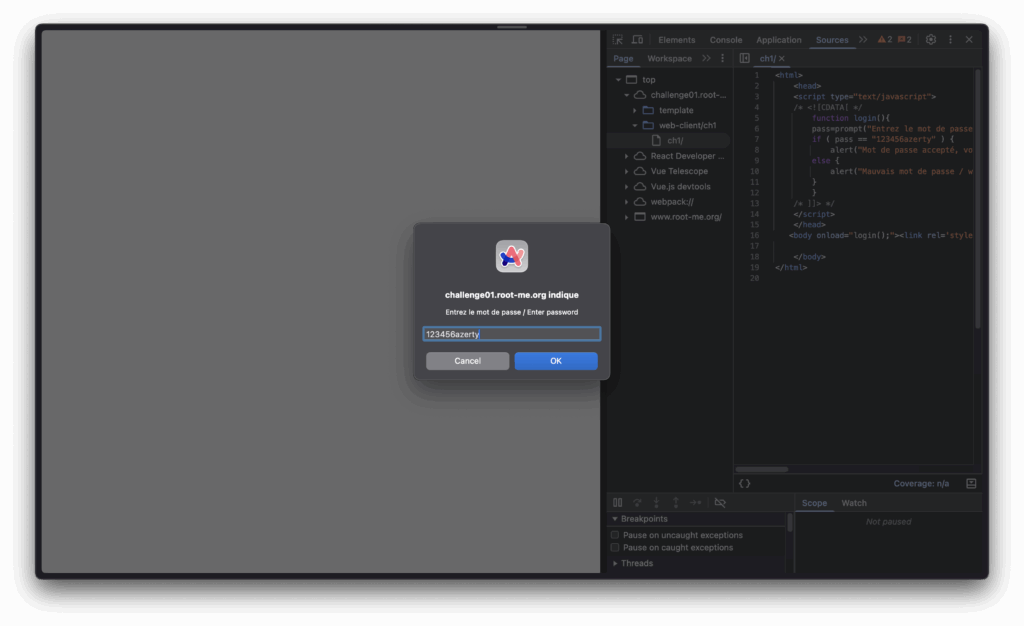
Task: Open DevTools settings gear
Action: (x=931, y=40)
